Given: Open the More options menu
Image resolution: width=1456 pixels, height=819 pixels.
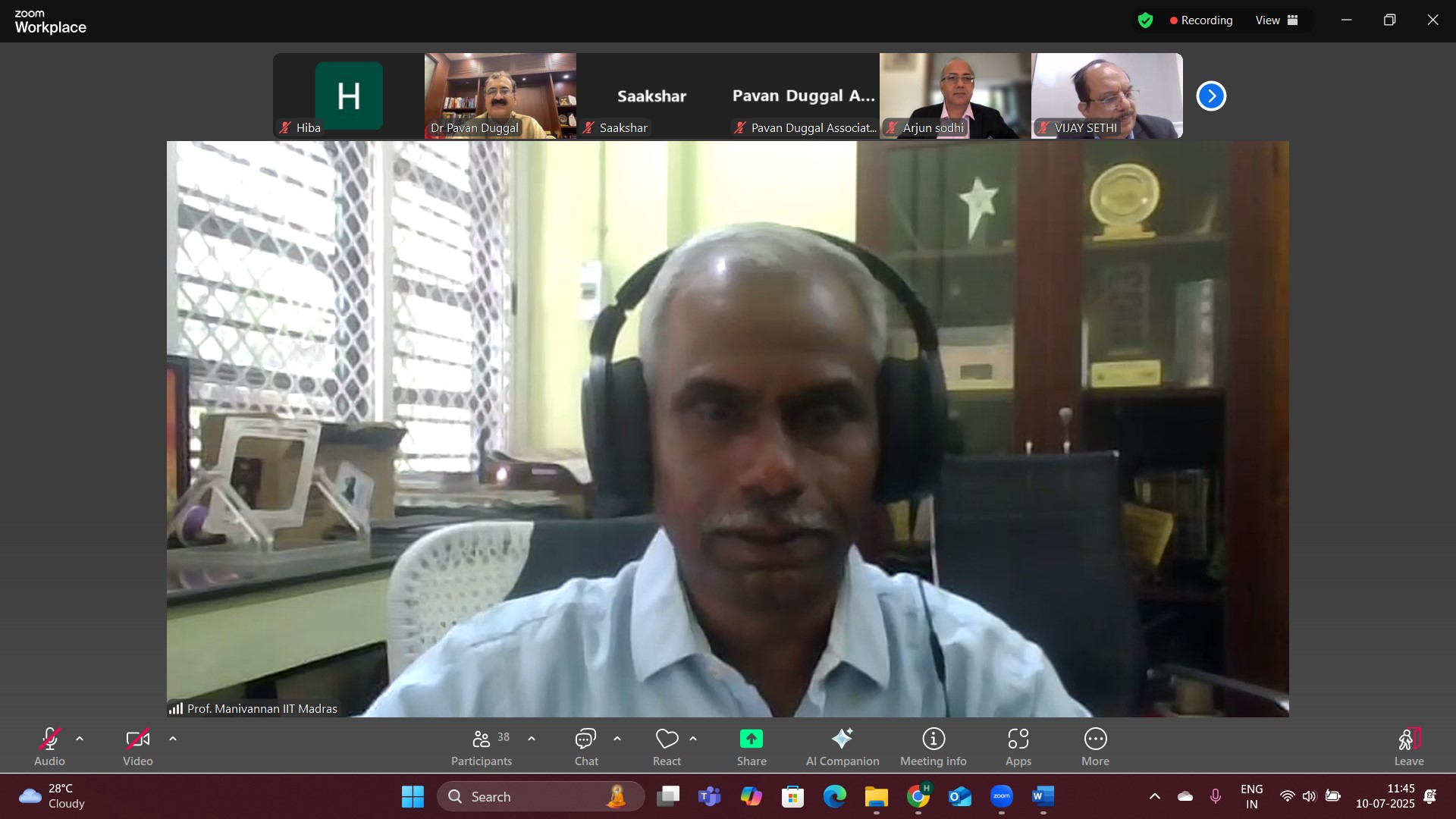Looking at the screenshot, I should [1096, 746].
